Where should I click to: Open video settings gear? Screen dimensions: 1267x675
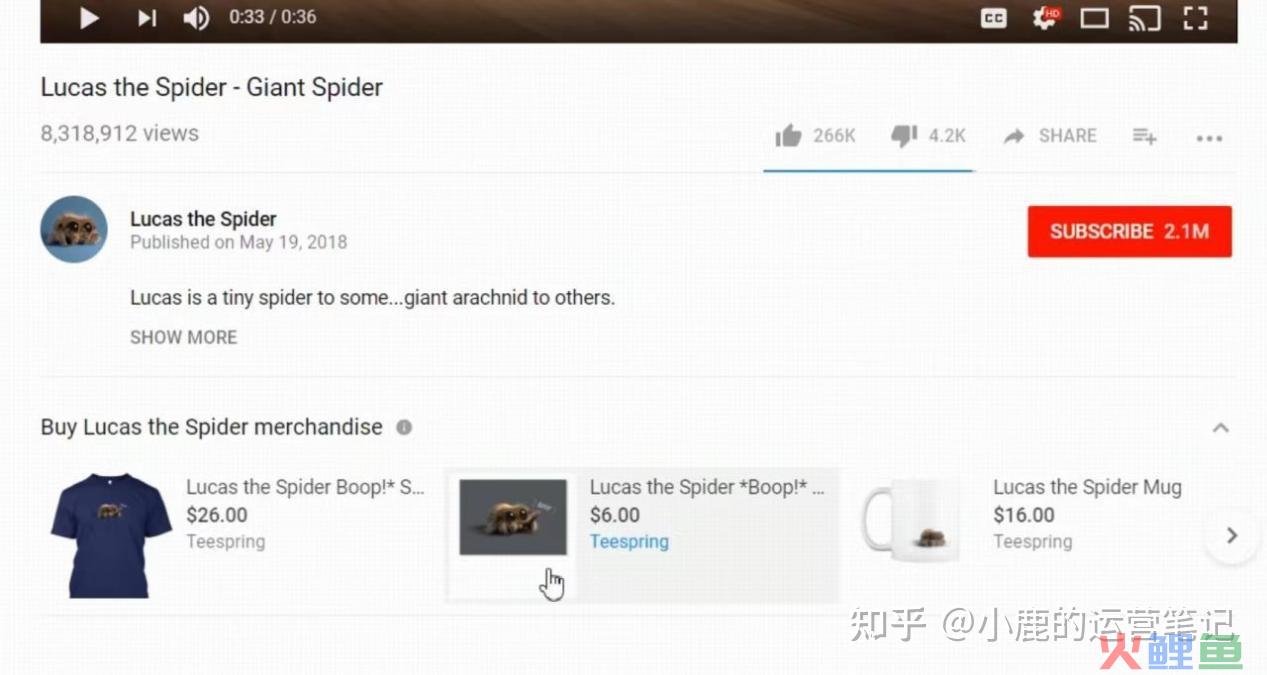pyautogui.click(x=1045, y=18)
